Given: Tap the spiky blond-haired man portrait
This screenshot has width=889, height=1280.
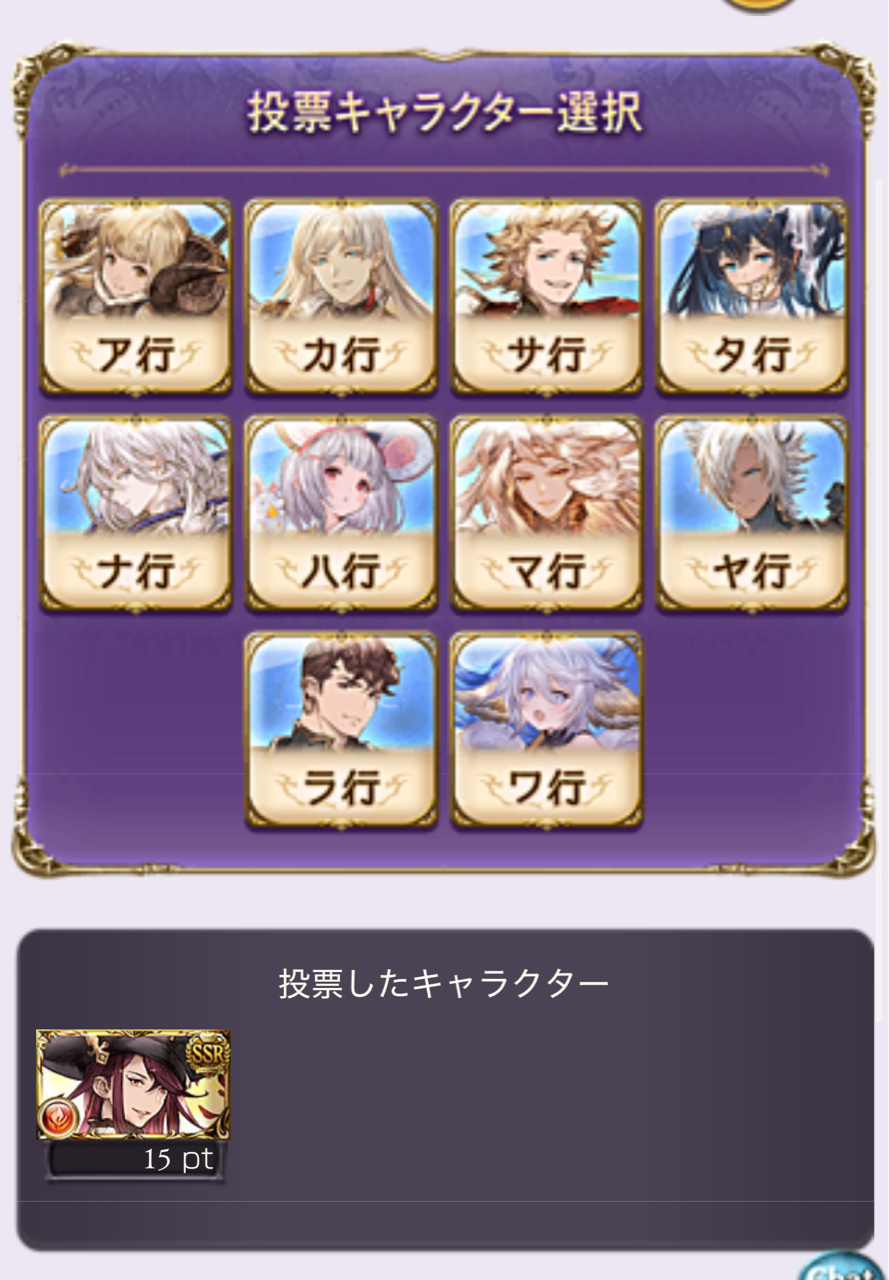Looking at the screenshot, I should click(547, 258).
